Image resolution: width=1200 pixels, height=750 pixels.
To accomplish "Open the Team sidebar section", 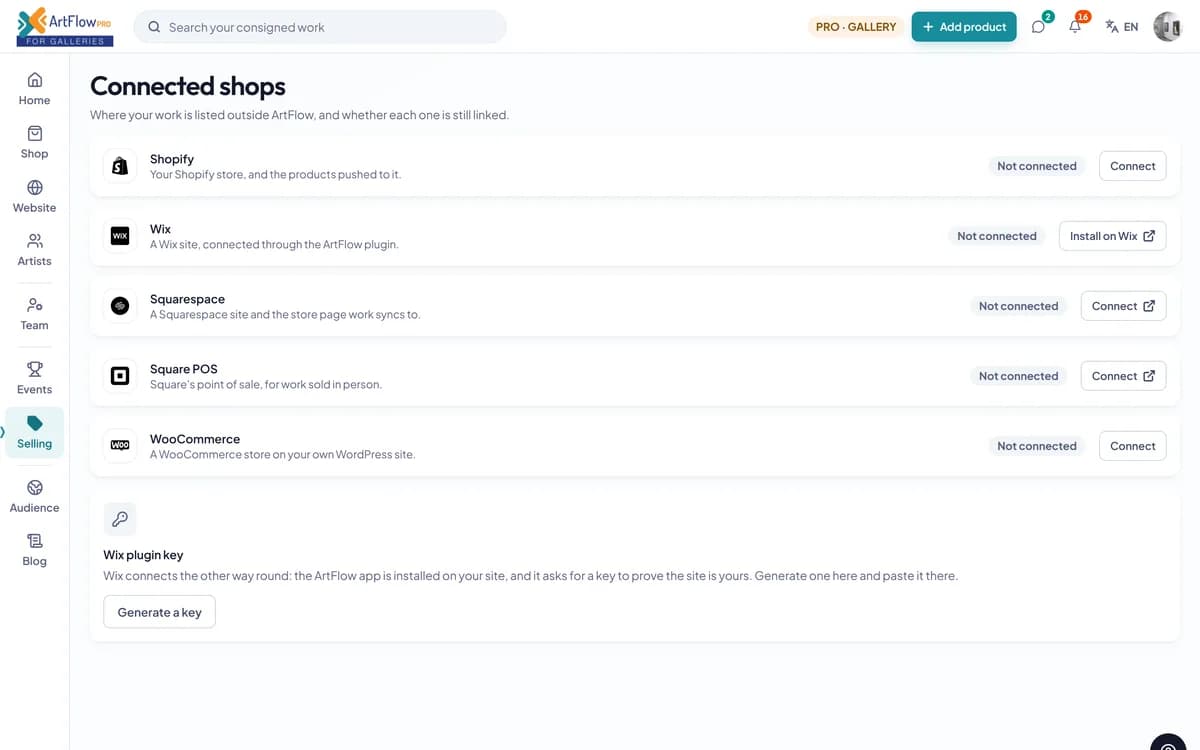I will [x=34, y=314].
